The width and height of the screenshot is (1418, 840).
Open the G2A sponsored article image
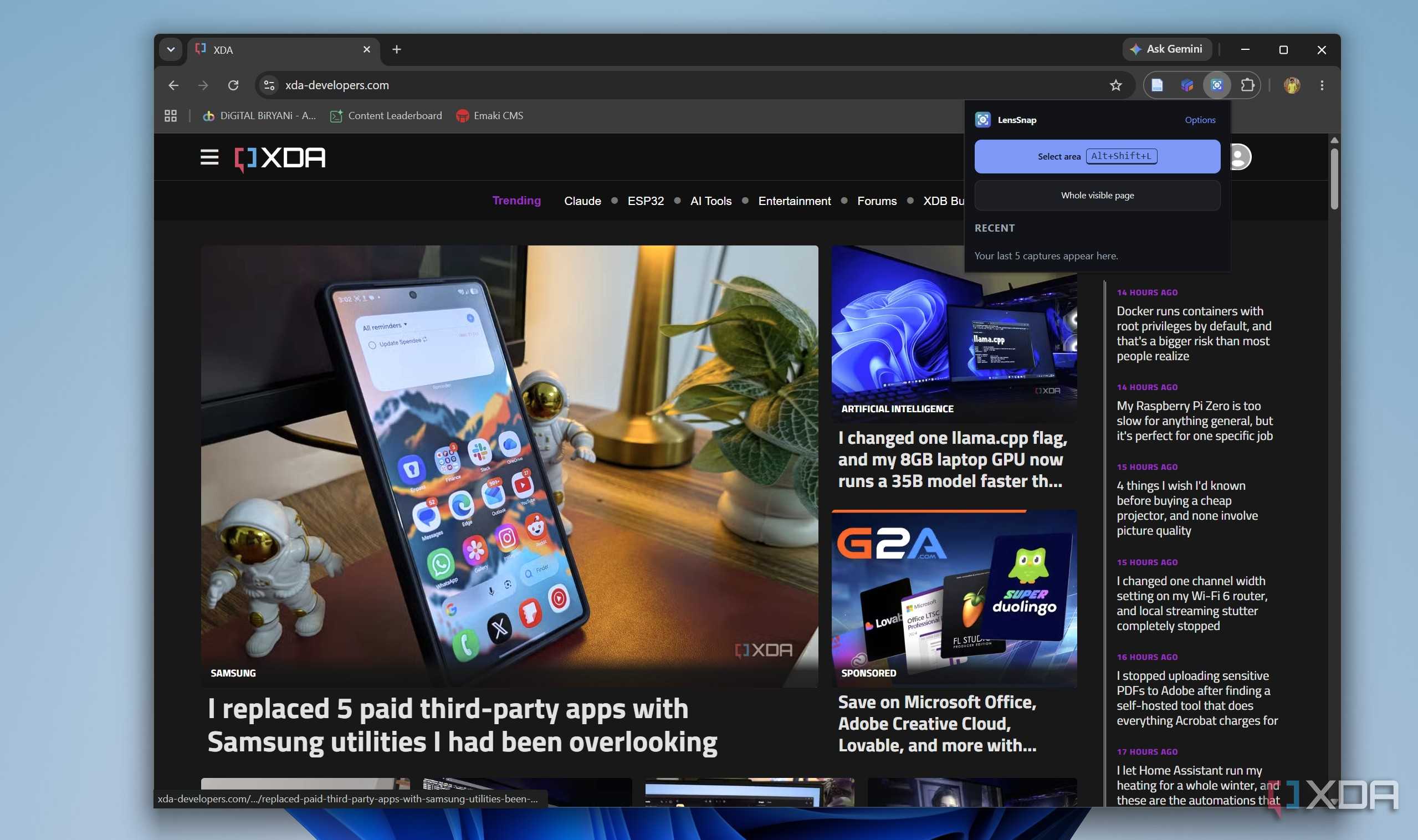[x=954, y=598]
